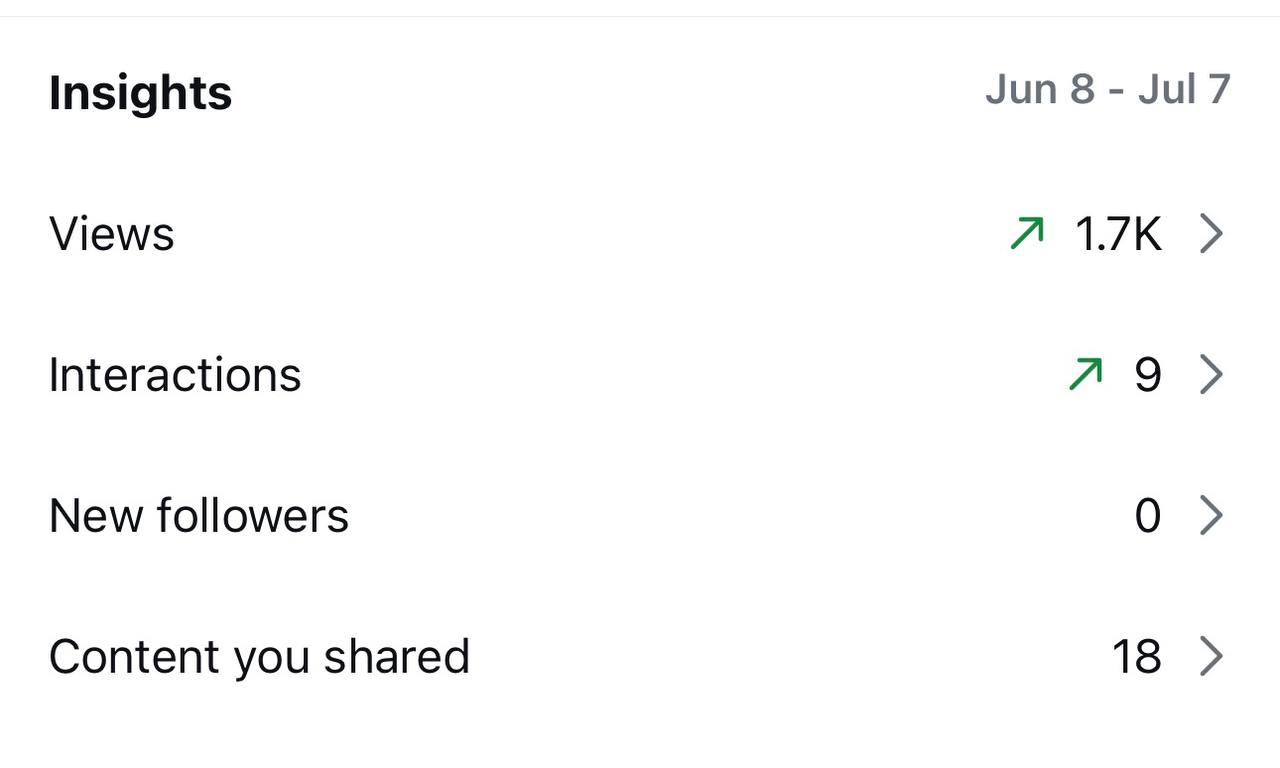Viewport: 1280px width, 768px height.
Task: Click the green trend arrow beside Interactions
Action: pyautogui.click(x=1086, y=375)
